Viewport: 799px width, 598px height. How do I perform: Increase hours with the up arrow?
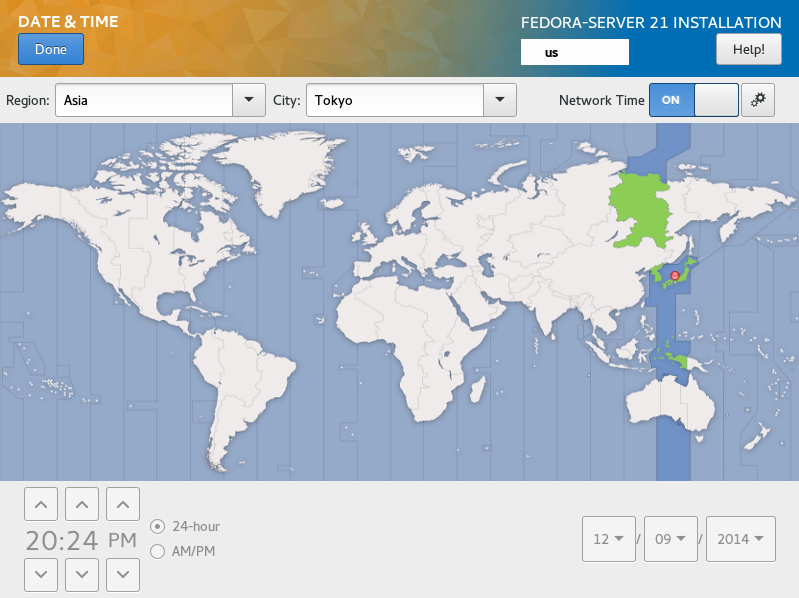coord(41,504)
